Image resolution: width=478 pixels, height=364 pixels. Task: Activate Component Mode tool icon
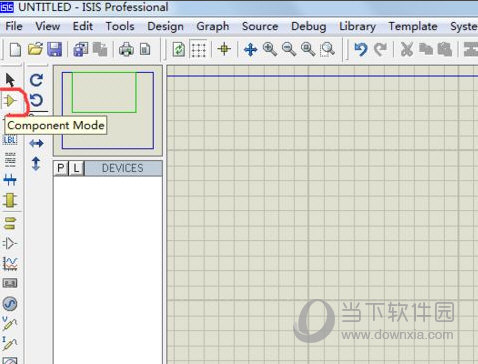click(10, 100)
